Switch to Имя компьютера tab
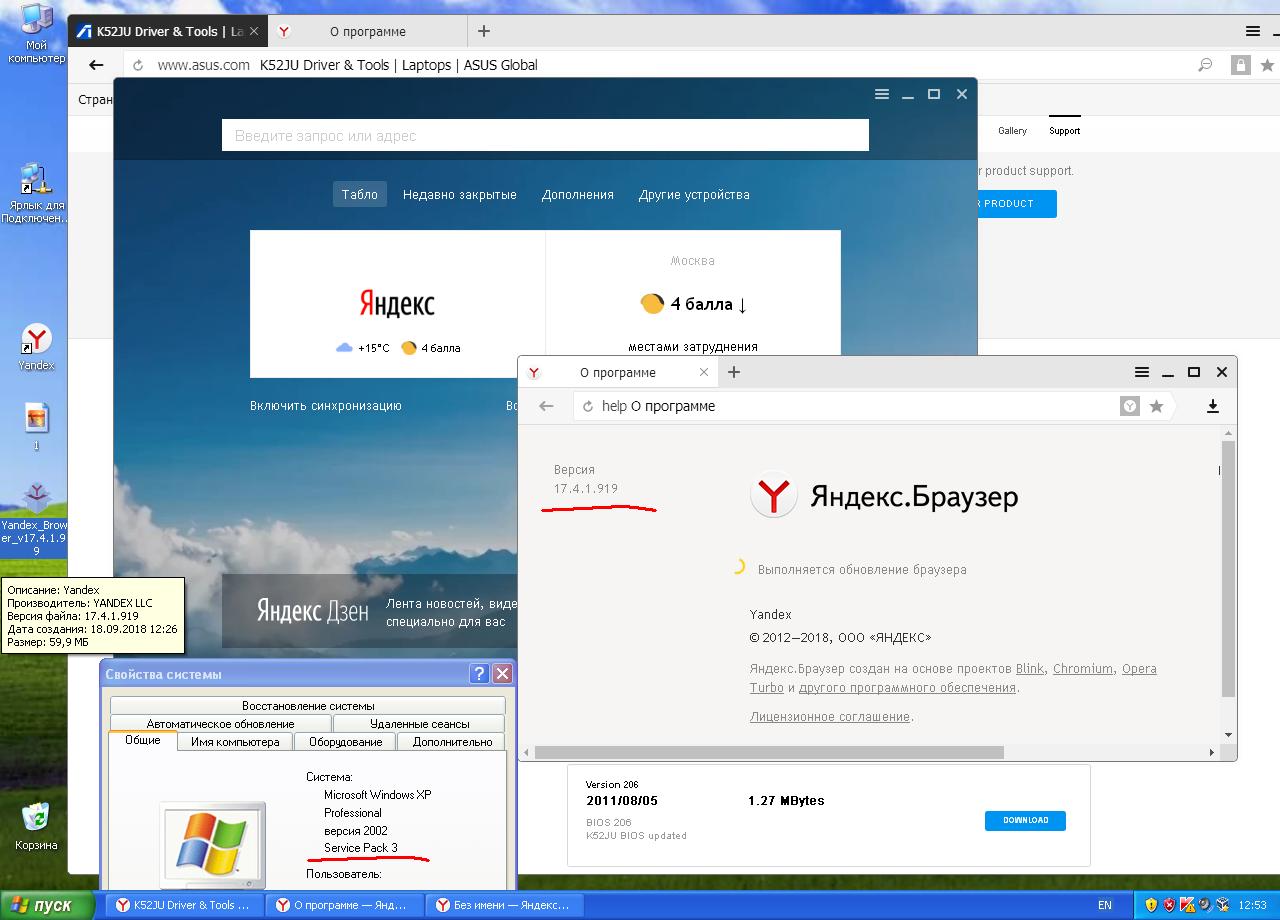 pos(235,742)
